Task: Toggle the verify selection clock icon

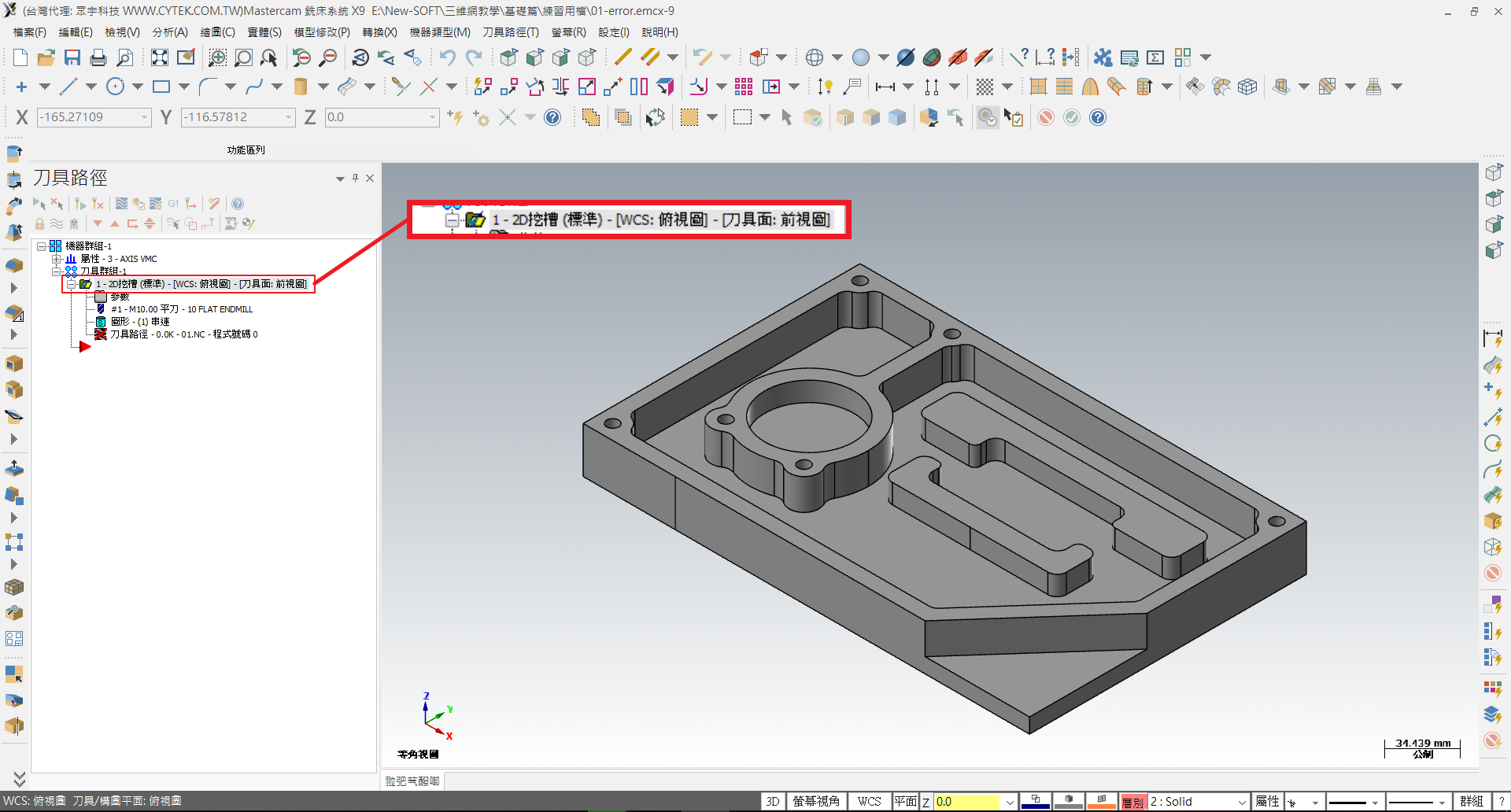Action: point(987,117)
